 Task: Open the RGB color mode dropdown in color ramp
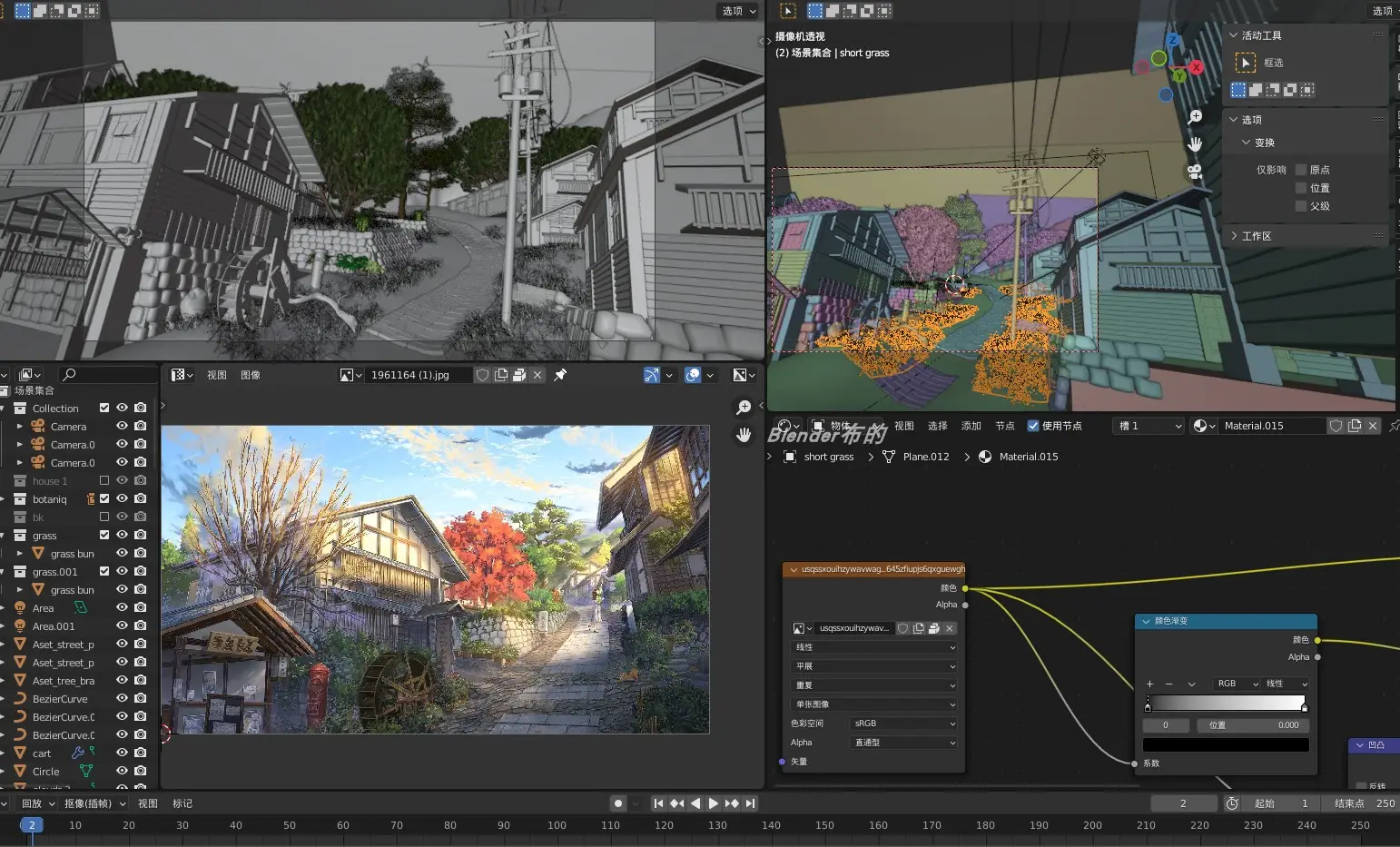pos(1237,684)
